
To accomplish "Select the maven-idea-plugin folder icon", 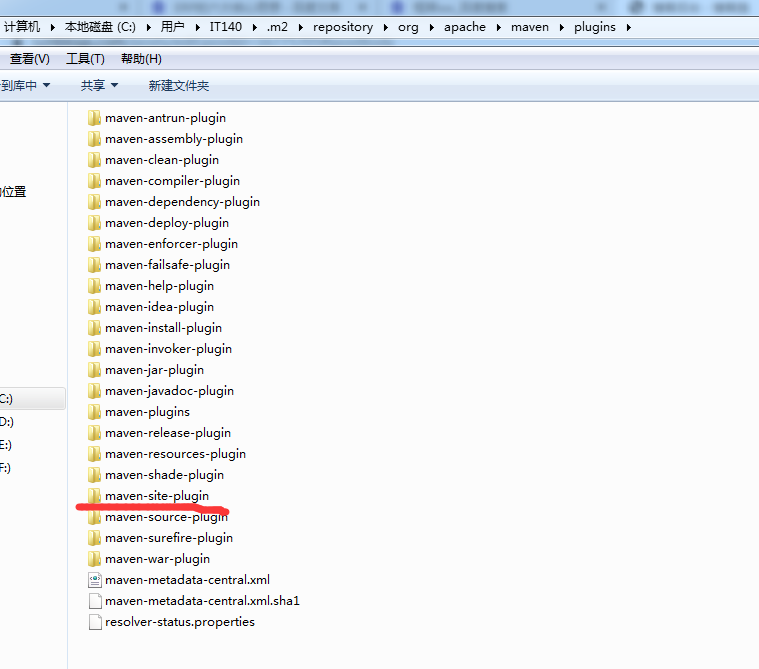I will (94, 307).
